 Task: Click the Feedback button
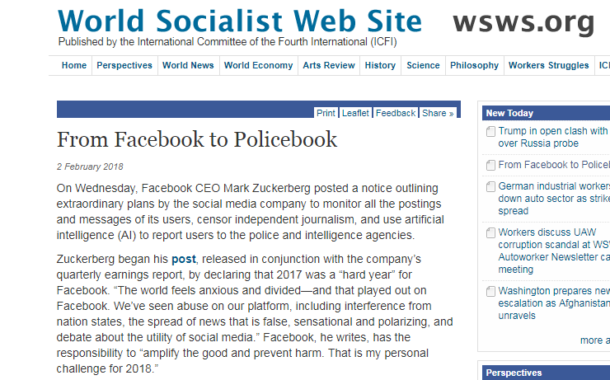click(395, 113)
